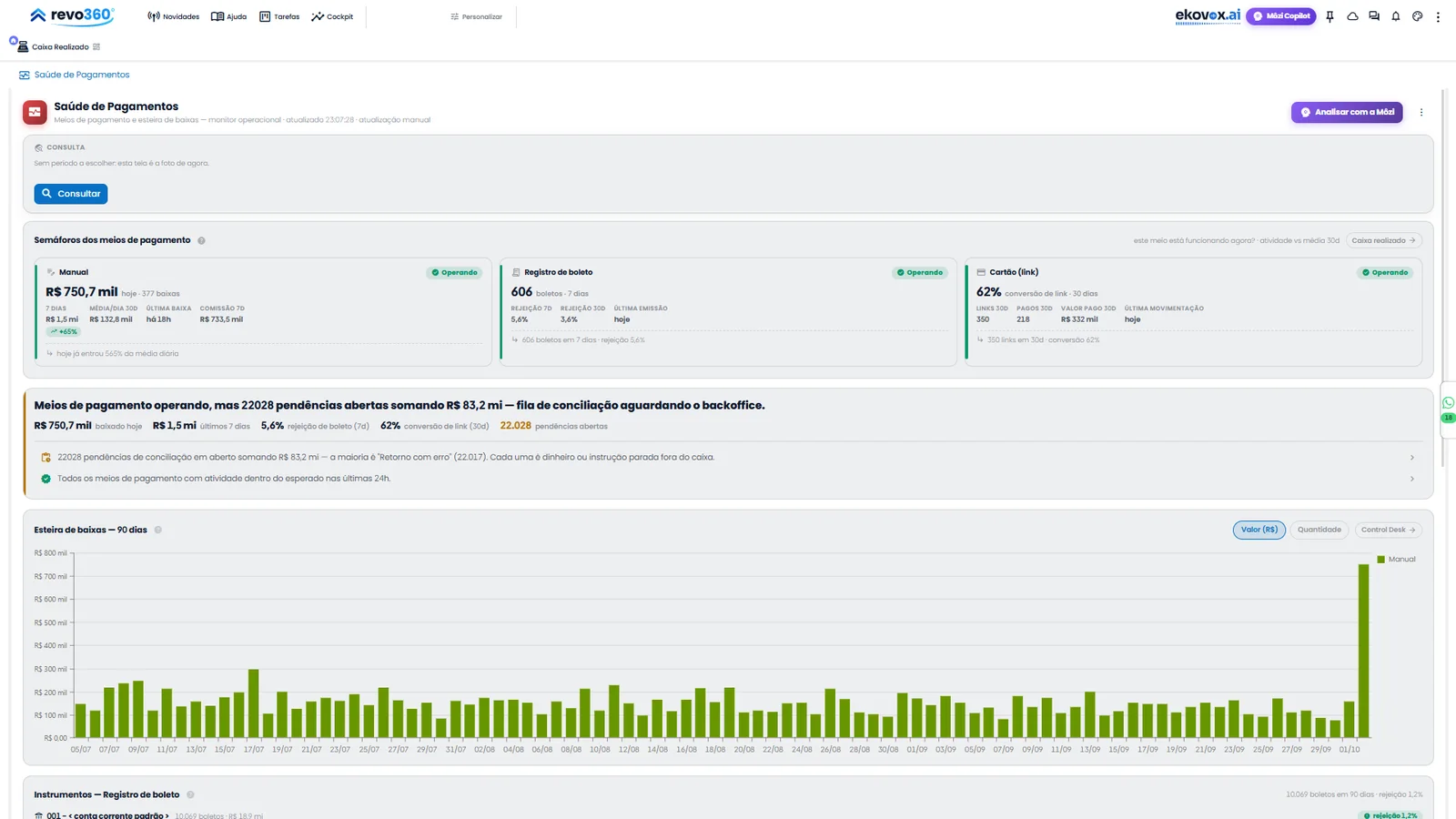Click help icon beside Esteira de baixas title

[x=157, y=530]
